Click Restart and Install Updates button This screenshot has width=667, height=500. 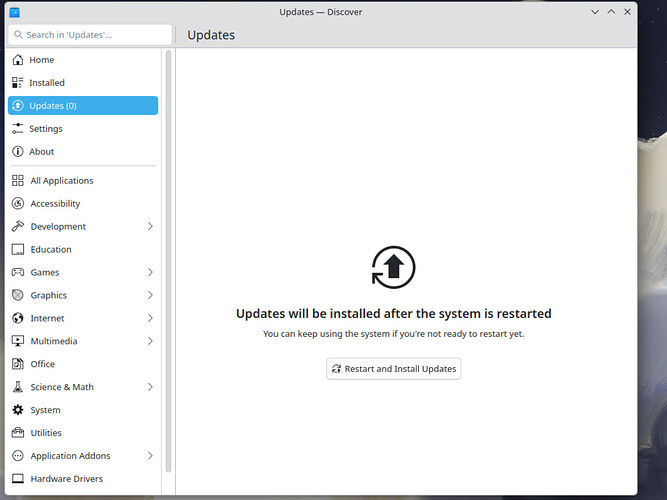[x=393, y=369]
